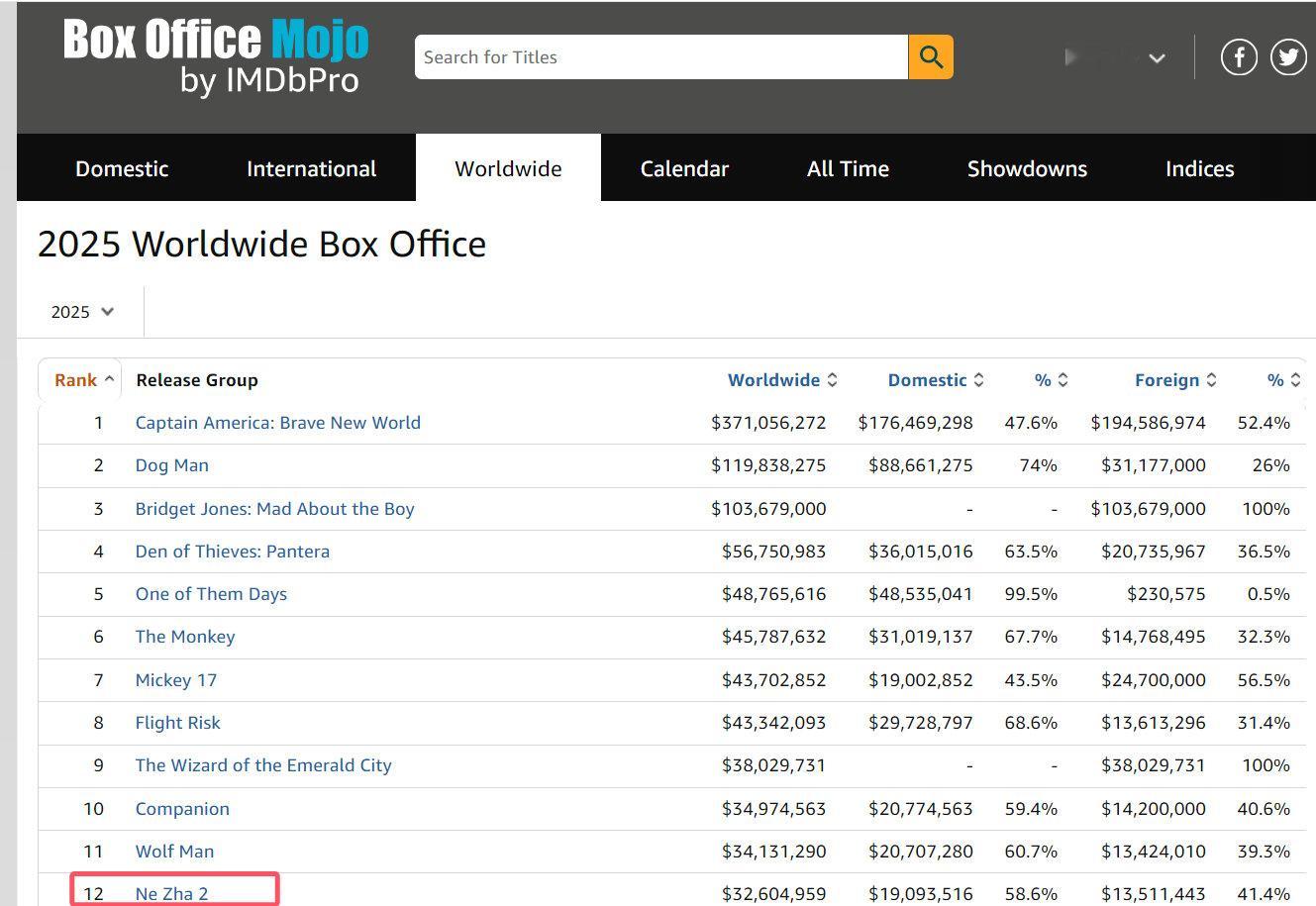The height and width of the screenshot is (906, 1316).
Task: Select worldwide value $45,787,632
Action: click(x=773, y=637)
